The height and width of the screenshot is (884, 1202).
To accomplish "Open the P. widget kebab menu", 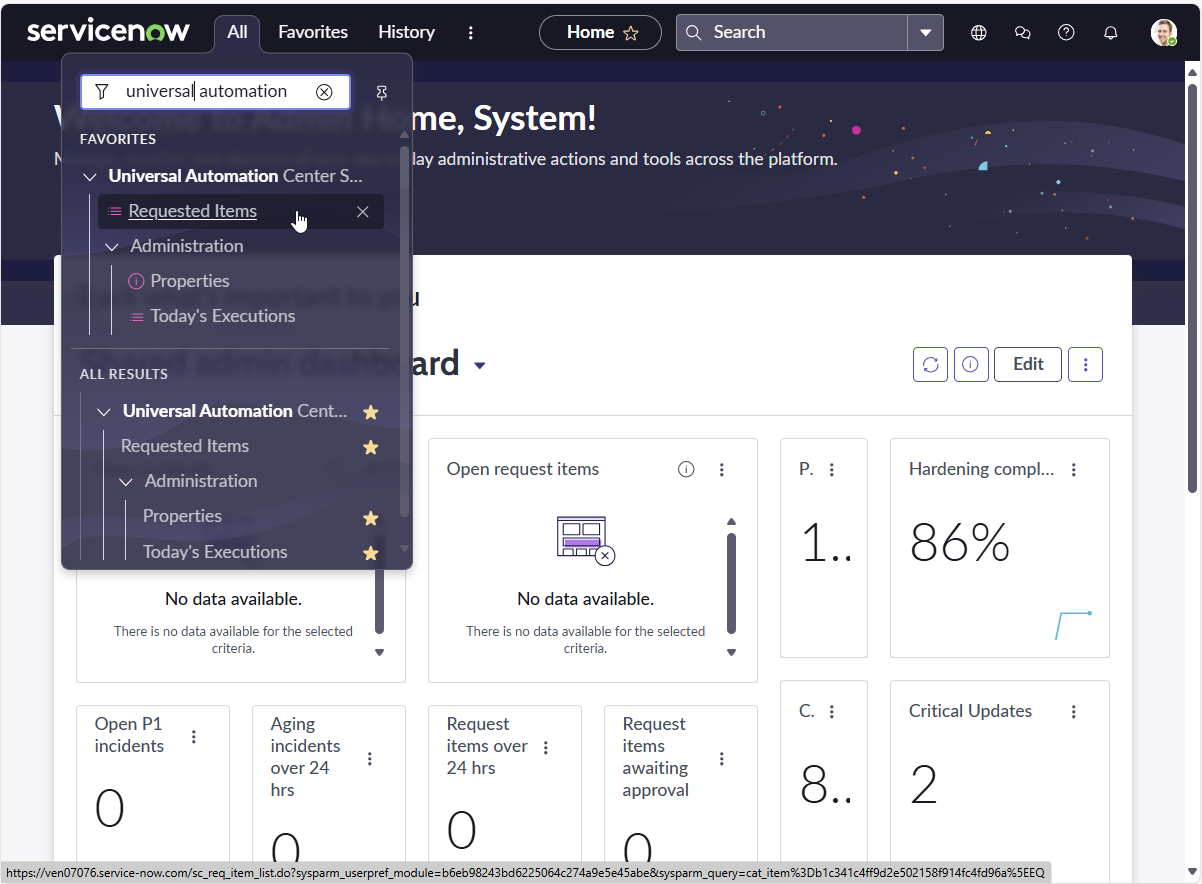I will pos(832,469).
